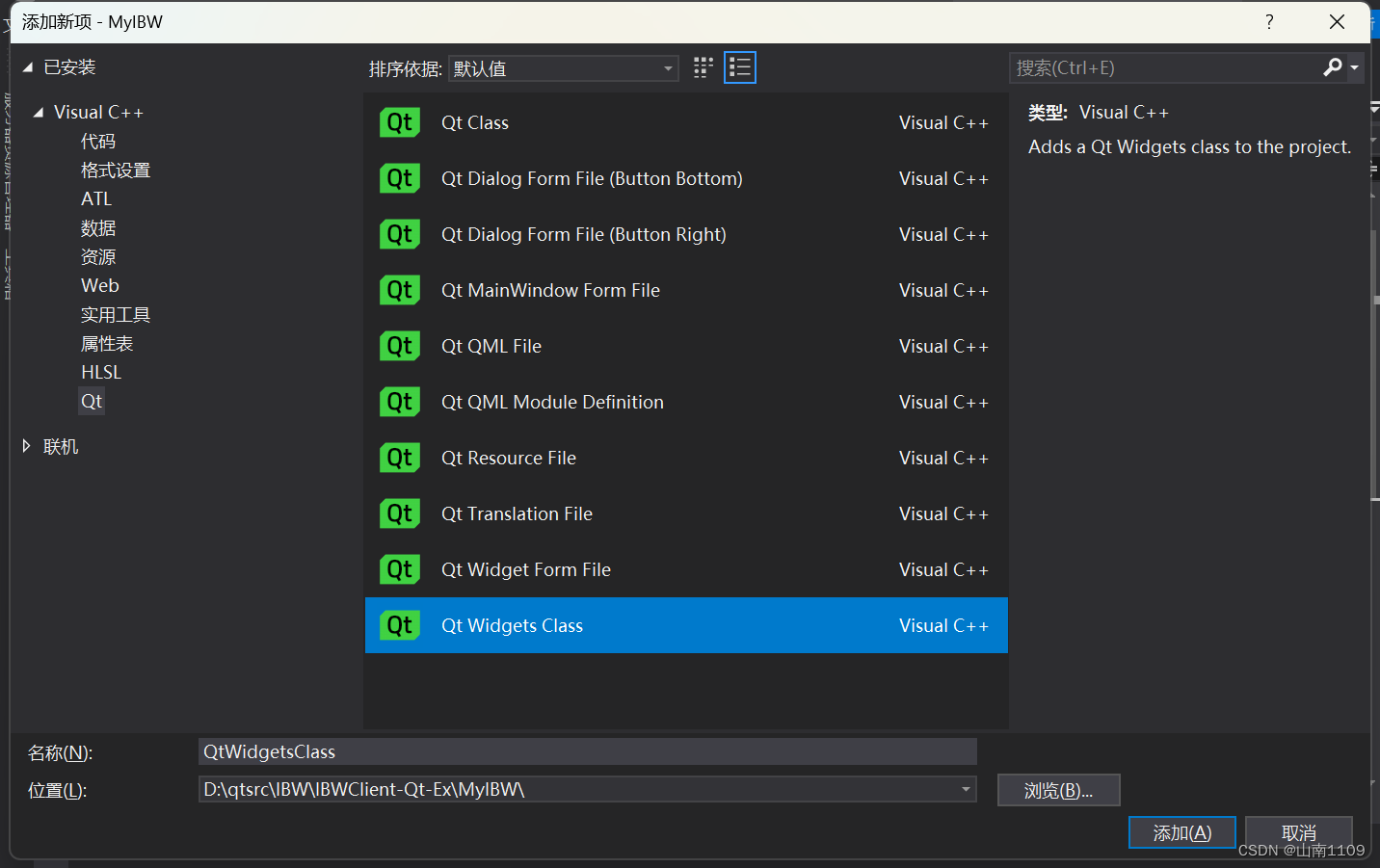Select the 数据 category
1380x868 pixels.
click(x=98, y=228)
